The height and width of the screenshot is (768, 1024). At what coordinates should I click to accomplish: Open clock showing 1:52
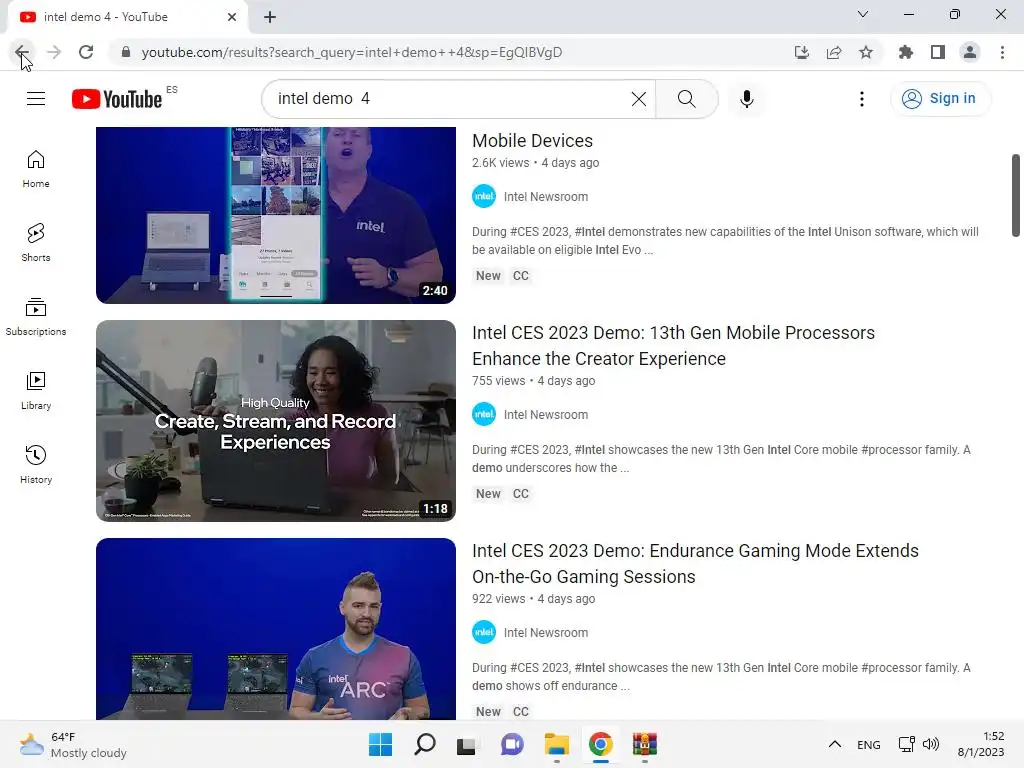coord(980,744)
